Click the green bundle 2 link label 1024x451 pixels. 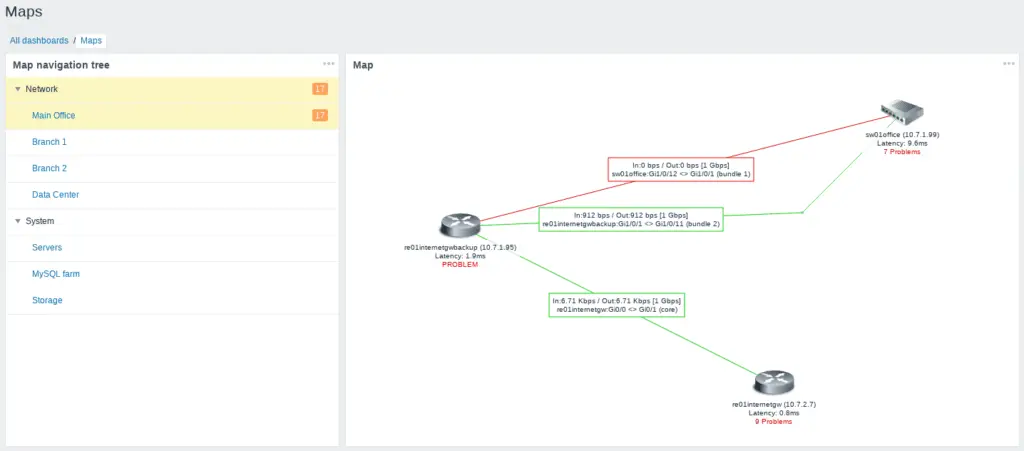pyautogui.click(x=631, y=219)
